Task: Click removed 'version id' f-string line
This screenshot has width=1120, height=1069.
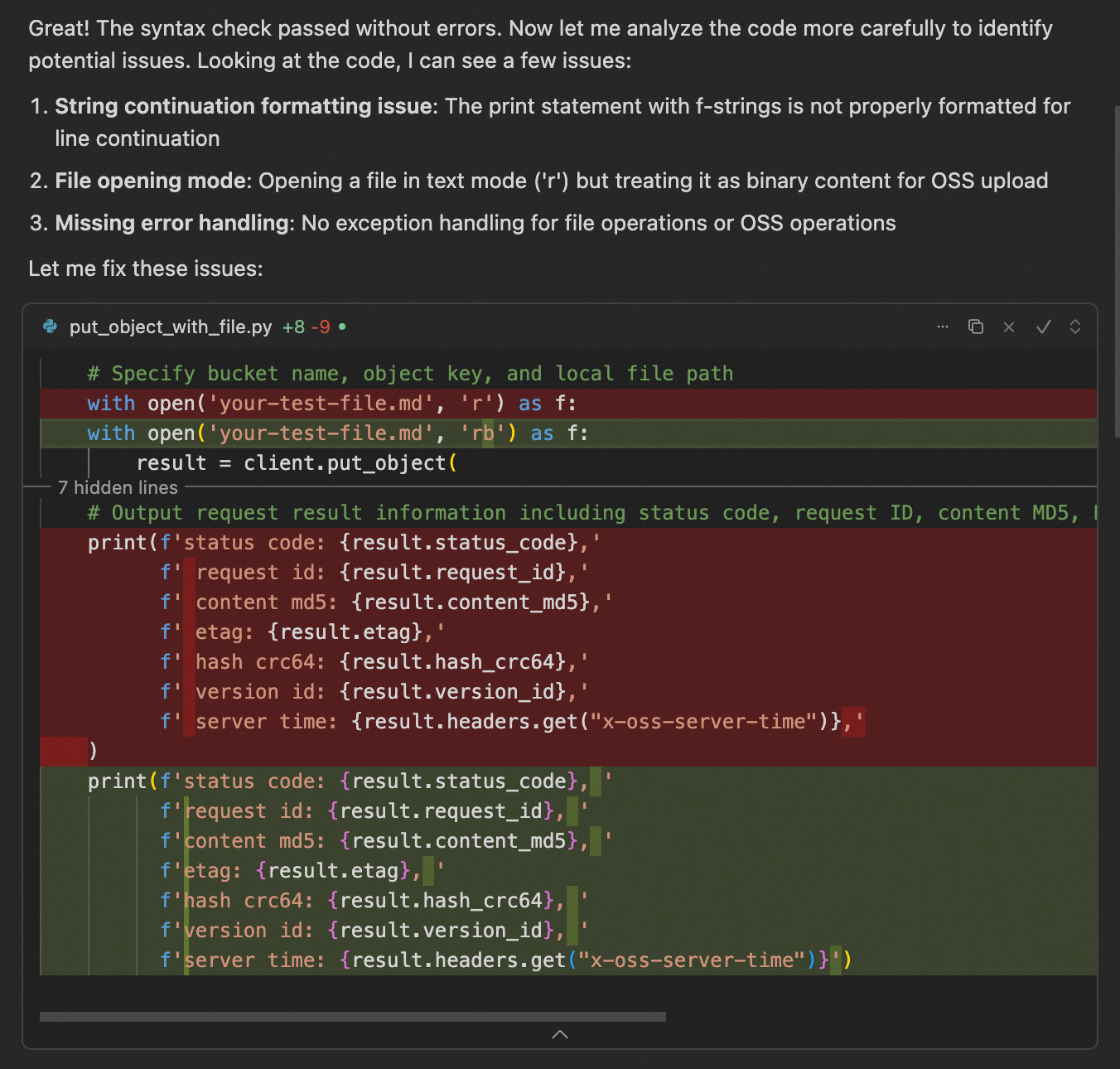Action: click(568, 692)
